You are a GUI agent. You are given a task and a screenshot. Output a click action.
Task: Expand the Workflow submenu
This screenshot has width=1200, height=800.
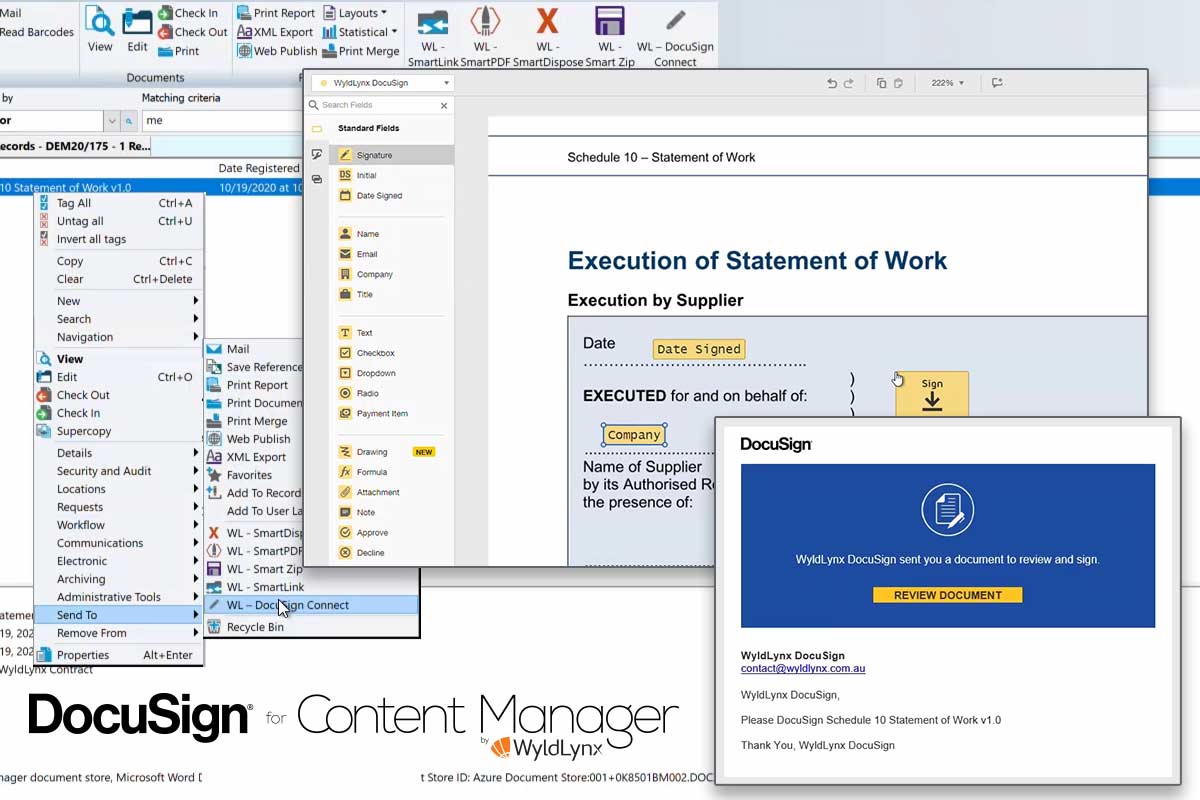point(119,525)
